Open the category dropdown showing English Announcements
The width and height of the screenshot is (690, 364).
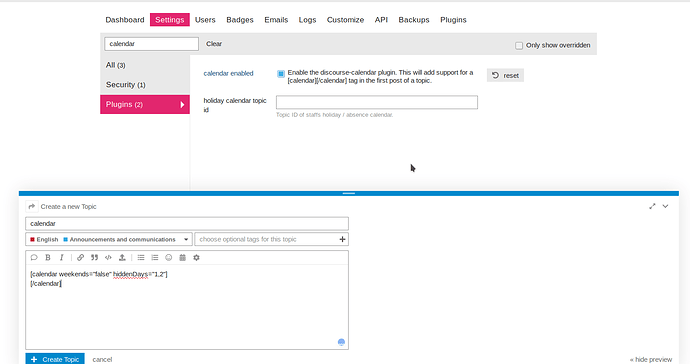tap(109, 239)
